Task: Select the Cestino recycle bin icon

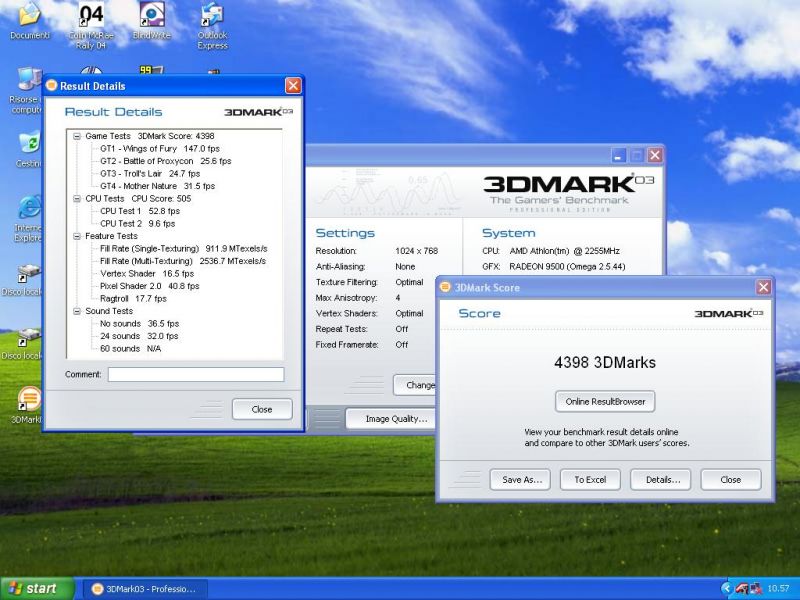Action: pyautogui.click(x=30, y=149)
